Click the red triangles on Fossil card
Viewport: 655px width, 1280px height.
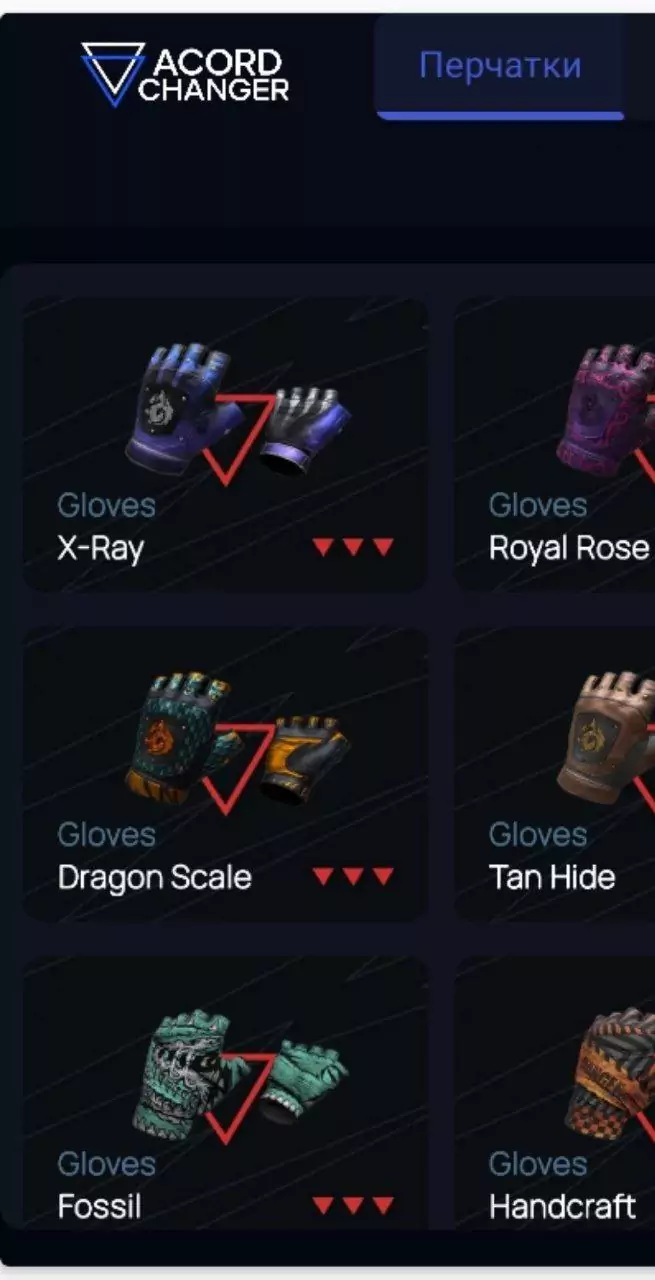point(353,1206)
